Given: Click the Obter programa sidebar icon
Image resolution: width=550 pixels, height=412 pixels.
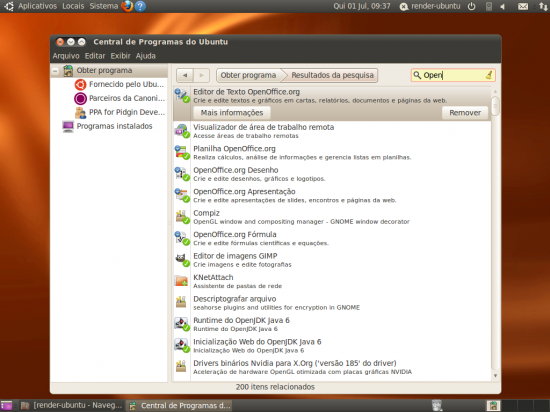Looking at the screenshot, I should (x=68, y=70).
